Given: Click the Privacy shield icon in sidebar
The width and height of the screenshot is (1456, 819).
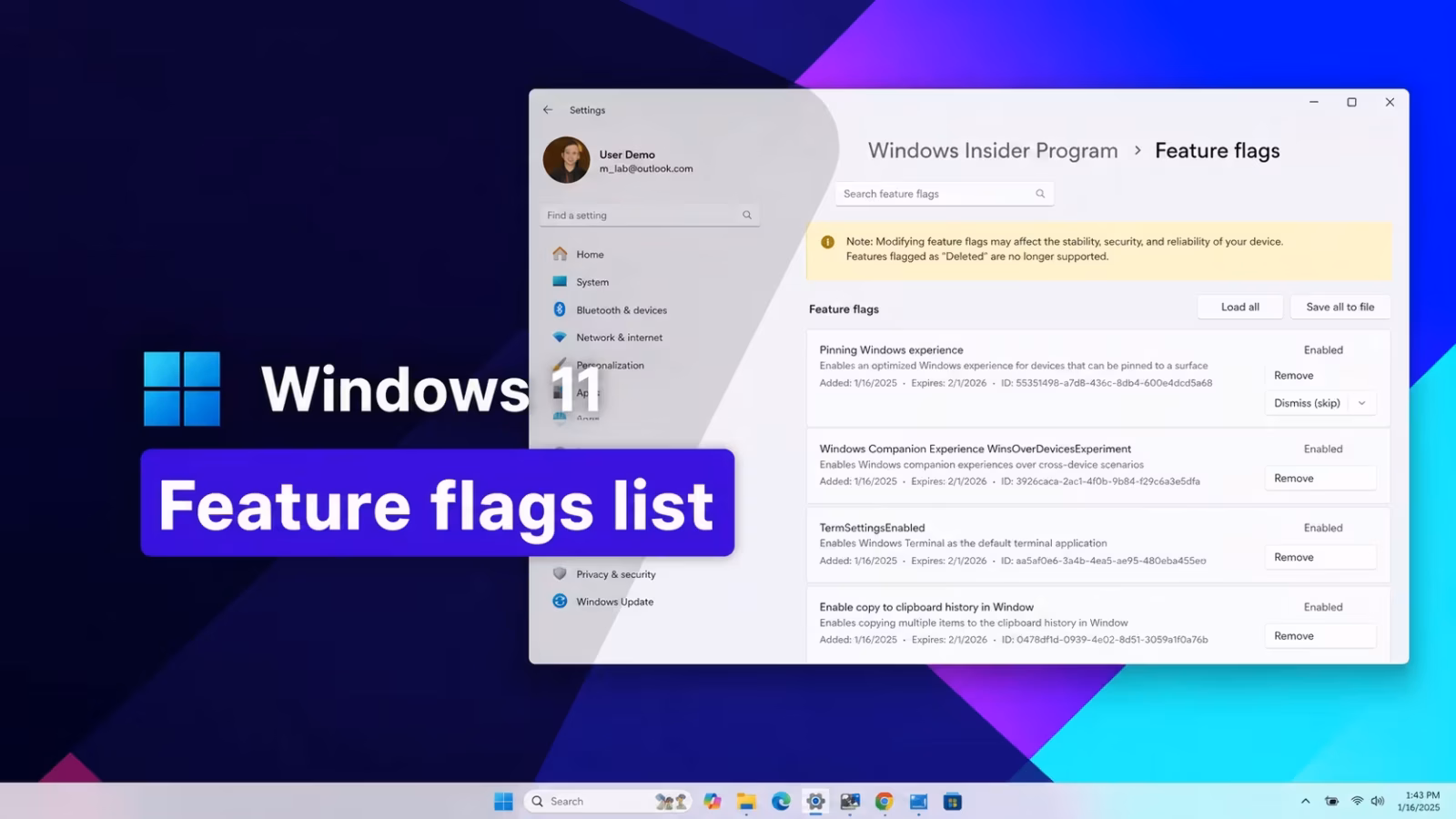Looking at the screenshot, I should coord(560,573).
